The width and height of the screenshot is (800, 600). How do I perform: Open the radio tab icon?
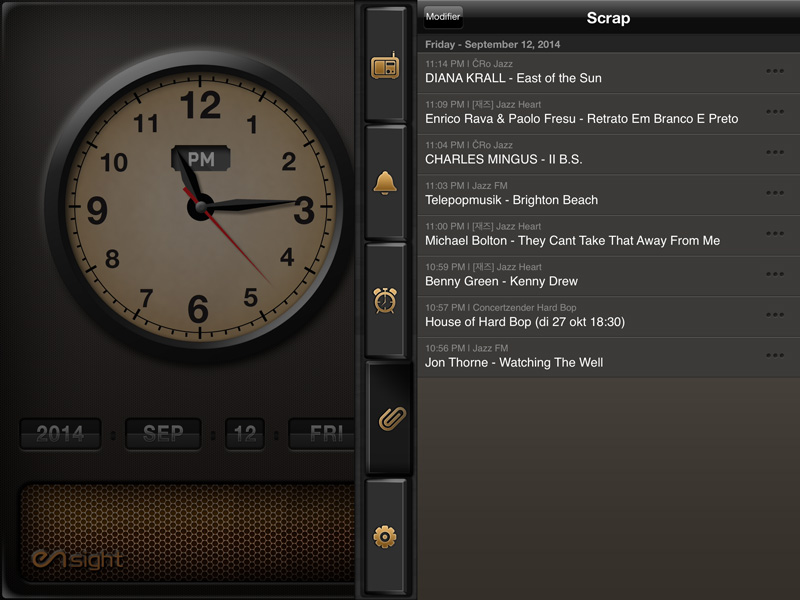(x=385, y=66)
